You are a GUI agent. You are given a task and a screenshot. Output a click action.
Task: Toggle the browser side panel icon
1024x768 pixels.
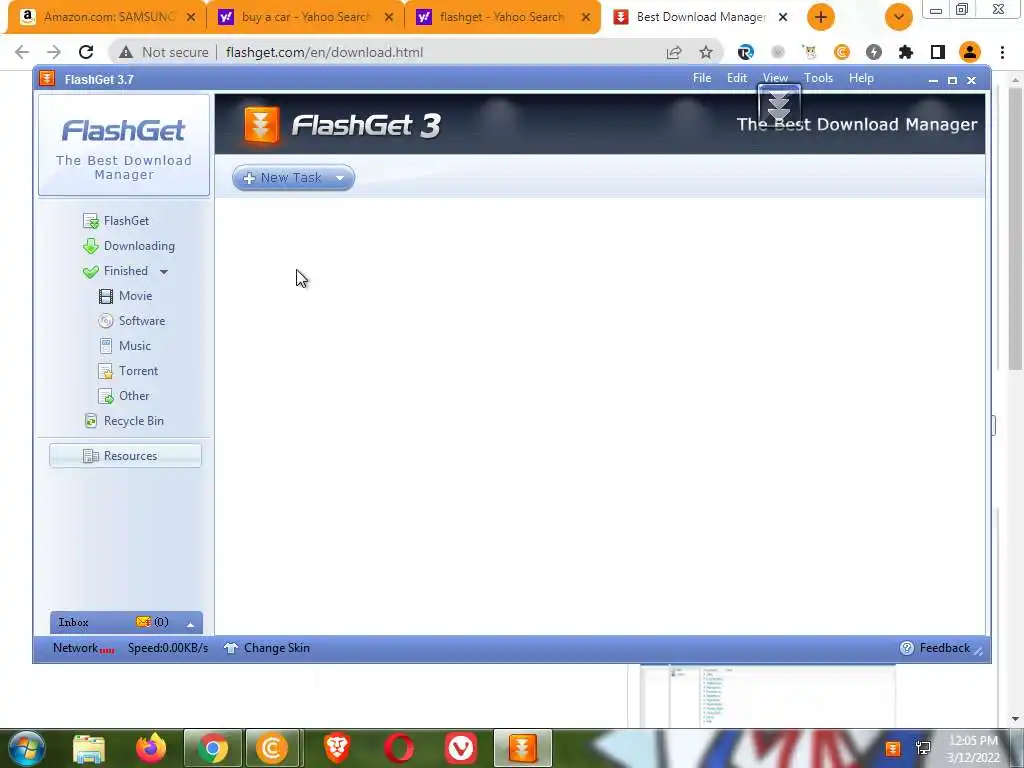tap(938, 52)
